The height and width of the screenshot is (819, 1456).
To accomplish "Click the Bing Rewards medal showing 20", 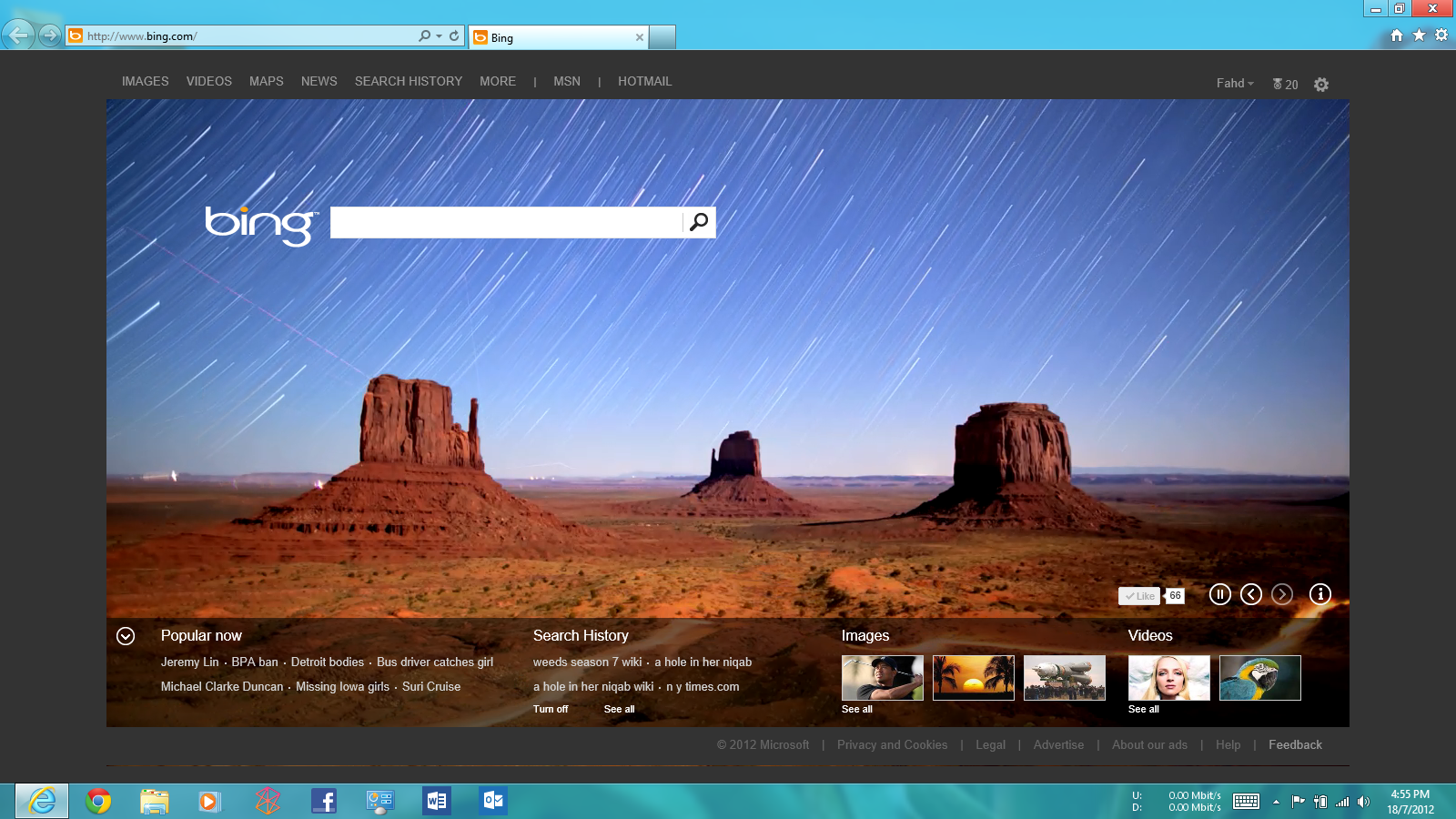I will click(1285, 85).
